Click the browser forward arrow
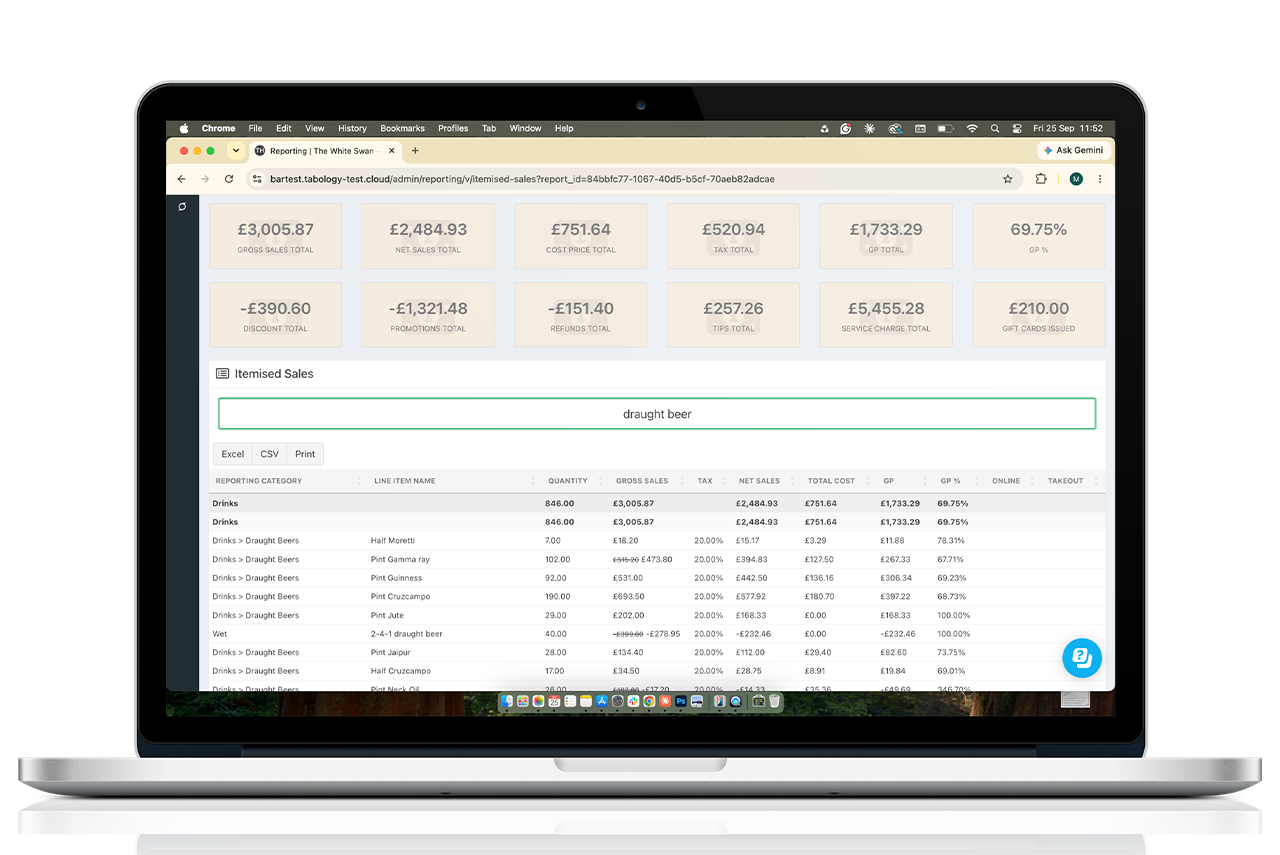Screen dimensions: 1280x855 205,179
